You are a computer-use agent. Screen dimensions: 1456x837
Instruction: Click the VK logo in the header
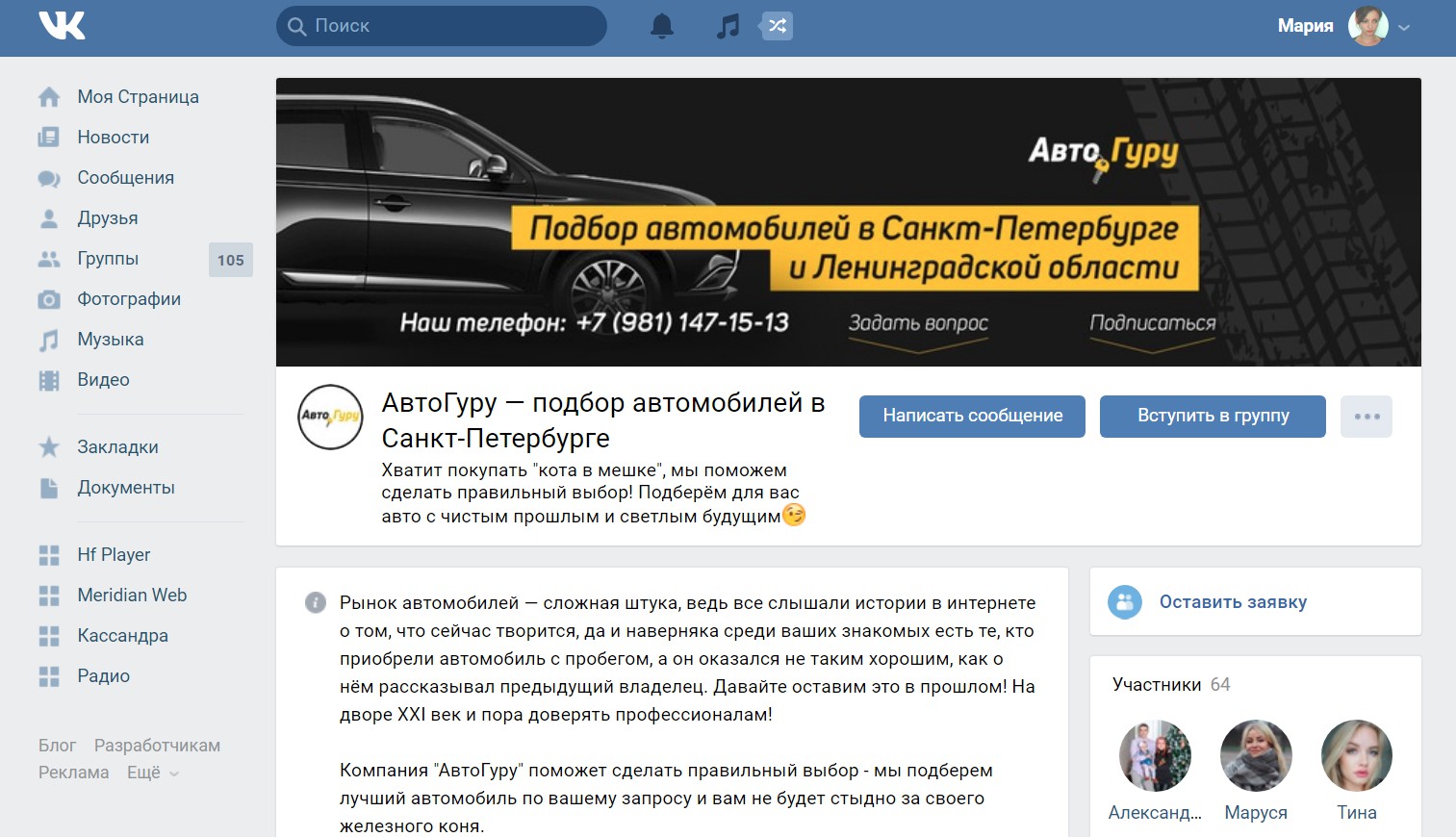pos(62,26)
